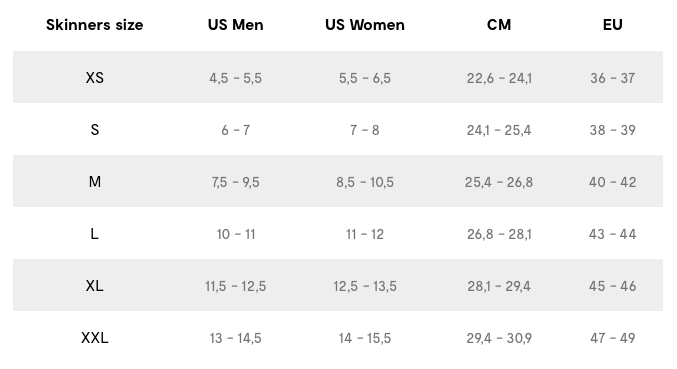Image resolution: width=677 pixels, height=369 pixels.
Task: Click US Men value 4,5 – 5,5
Action: pos(235,78)
